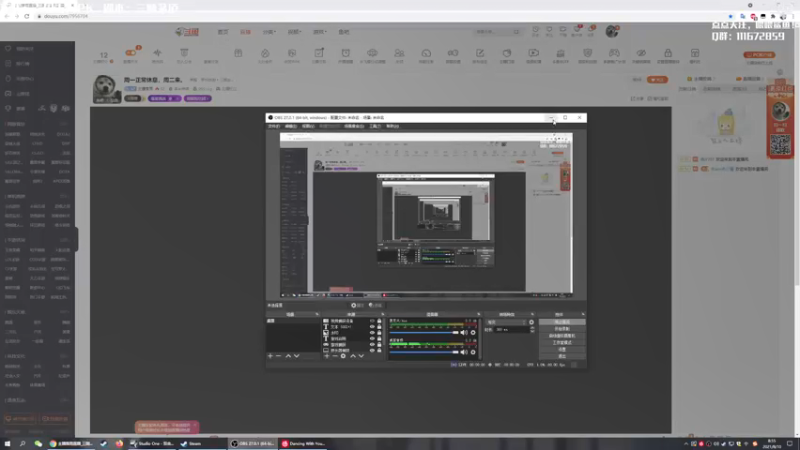The width and height of the screenshot is (800, 450).
Task: Enable Studio Mode in OBS Controls
Action: (x=562, y=342)
